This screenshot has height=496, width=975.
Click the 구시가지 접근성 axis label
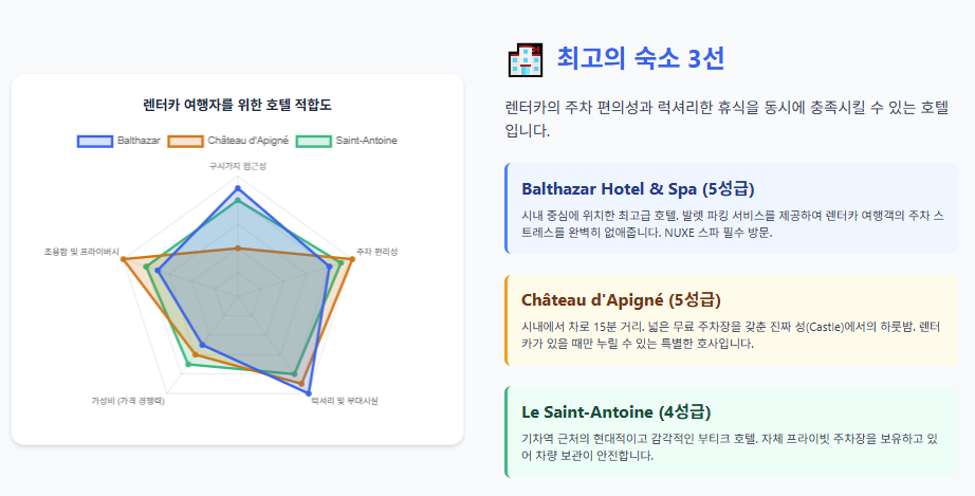click(238, 166)
